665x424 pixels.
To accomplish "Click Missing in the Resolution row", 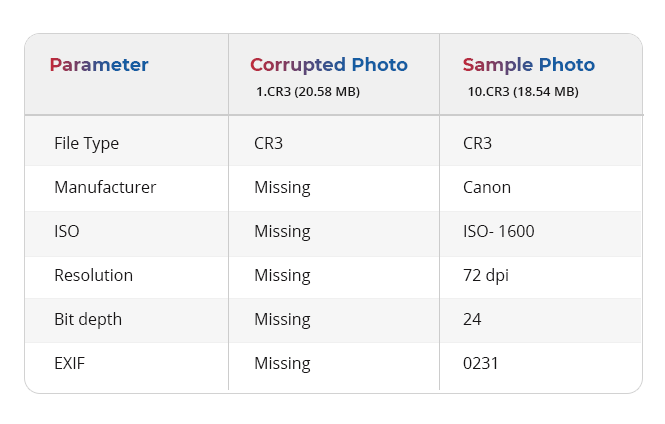I will [282, 275].
